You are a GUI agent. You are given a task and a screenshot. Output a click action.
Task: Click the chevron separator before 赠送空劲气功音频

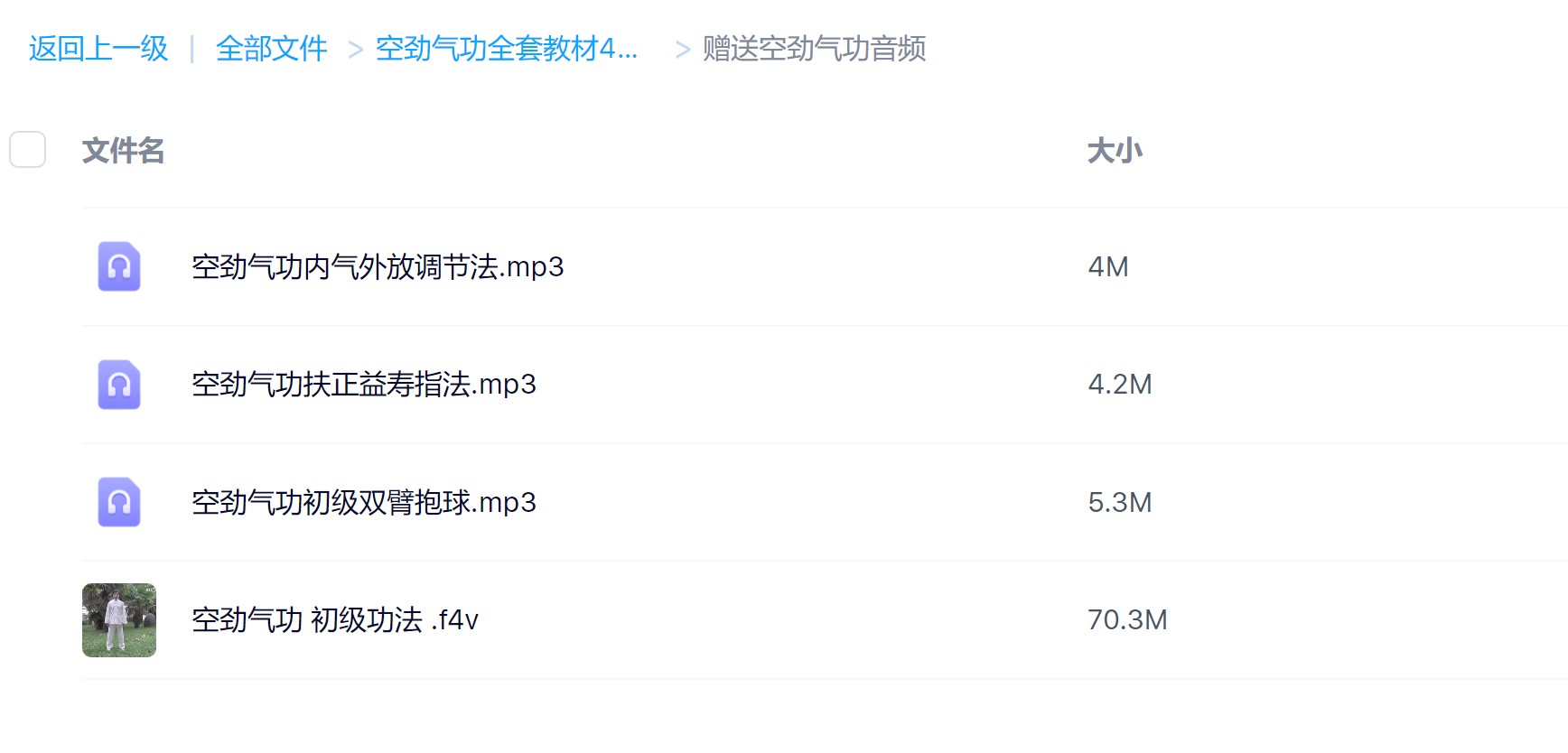pos(683,51)
